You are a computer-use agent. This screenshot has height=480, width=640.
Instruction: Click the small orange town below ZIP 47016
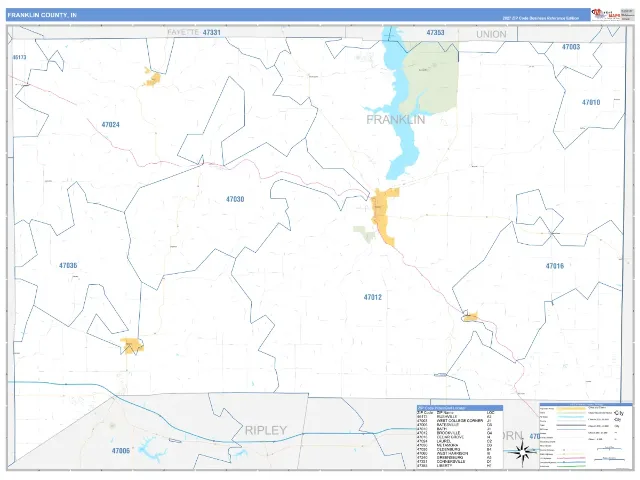coord(471,317)
